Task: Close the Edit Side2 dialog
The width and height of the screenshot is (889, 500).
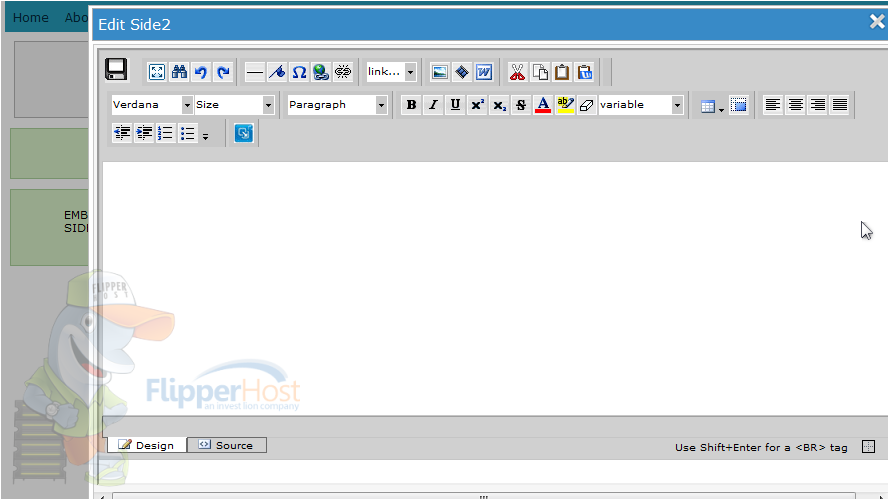Action: coord(877,22)
